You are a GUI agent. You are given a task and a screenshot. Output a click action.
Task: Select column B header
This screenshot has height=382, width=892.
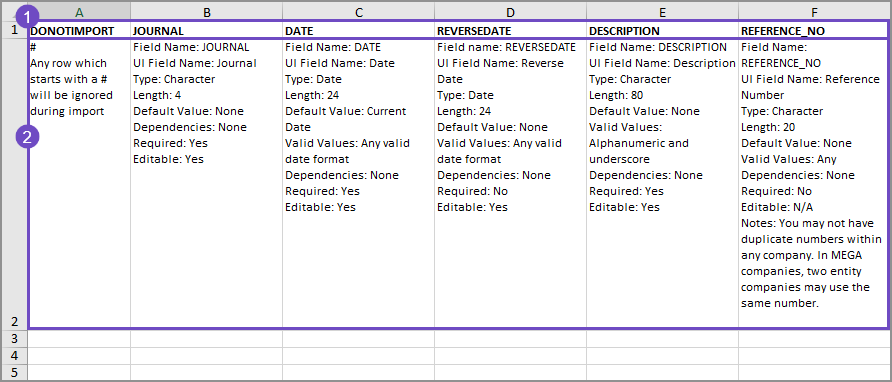[x=207, y=11]
